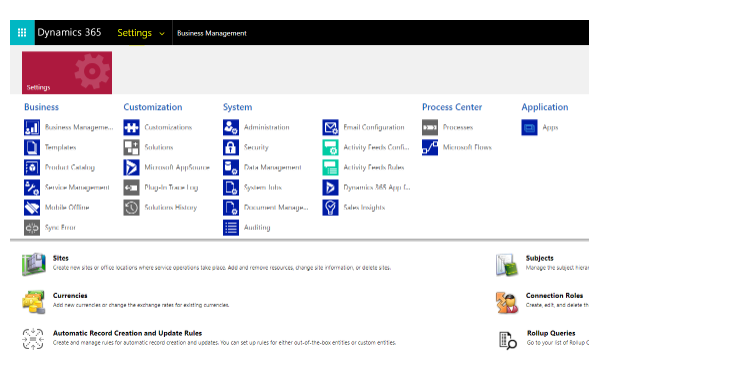750x375 pixels.
Task: Open the Templates link
Action: 61,148
